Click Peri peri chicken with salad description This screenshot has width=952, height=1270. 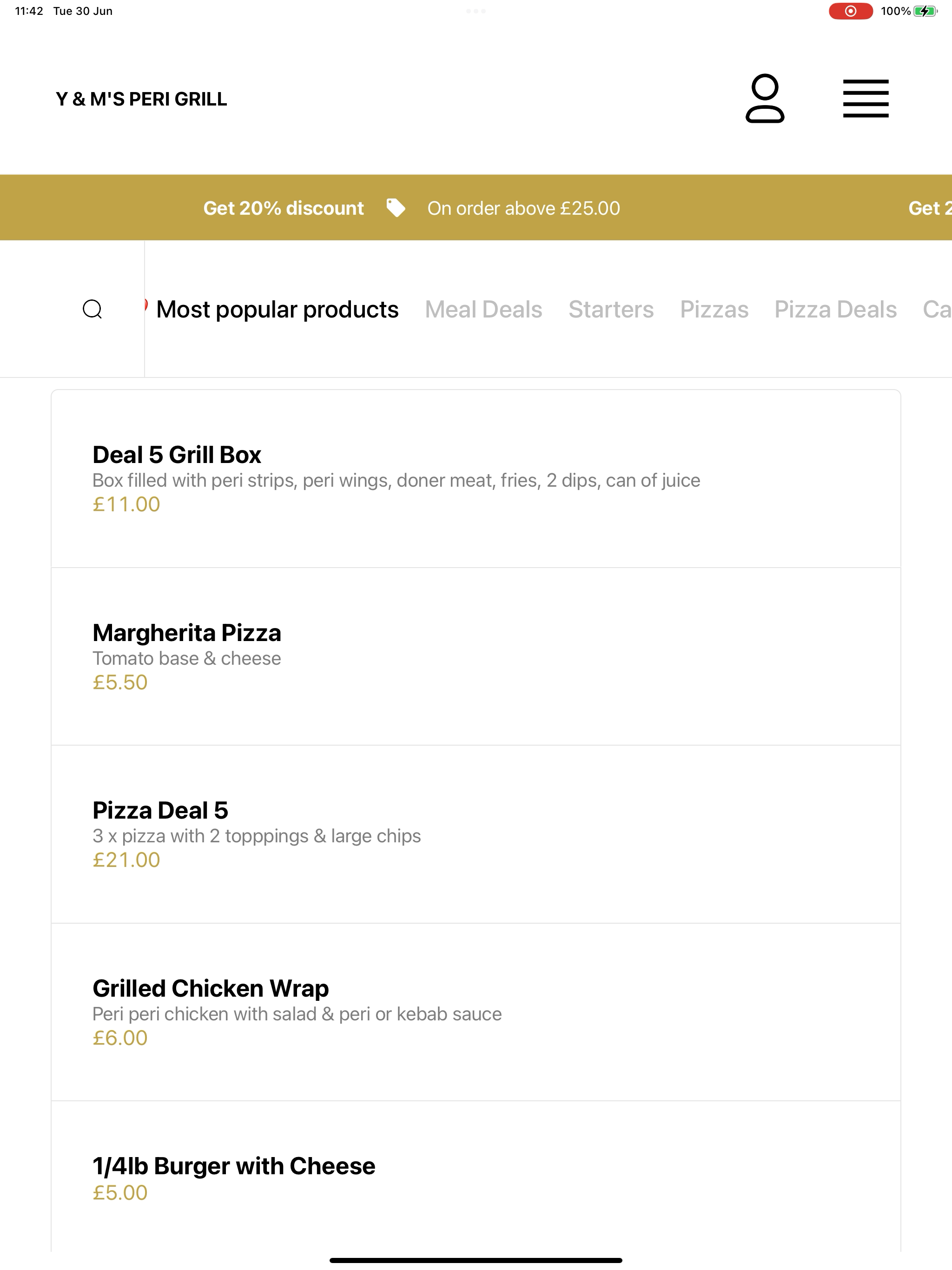pyautogui.click(x=297, y=1014)
